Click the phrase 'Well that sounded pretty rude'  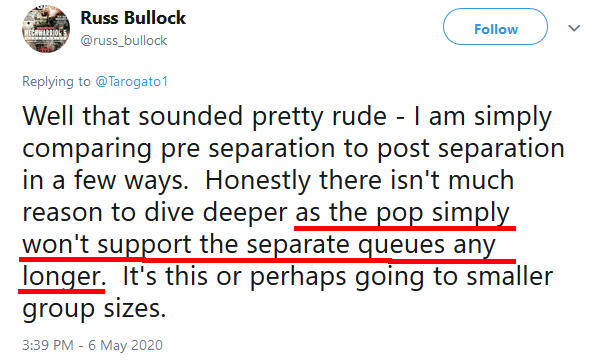[205, 116]
